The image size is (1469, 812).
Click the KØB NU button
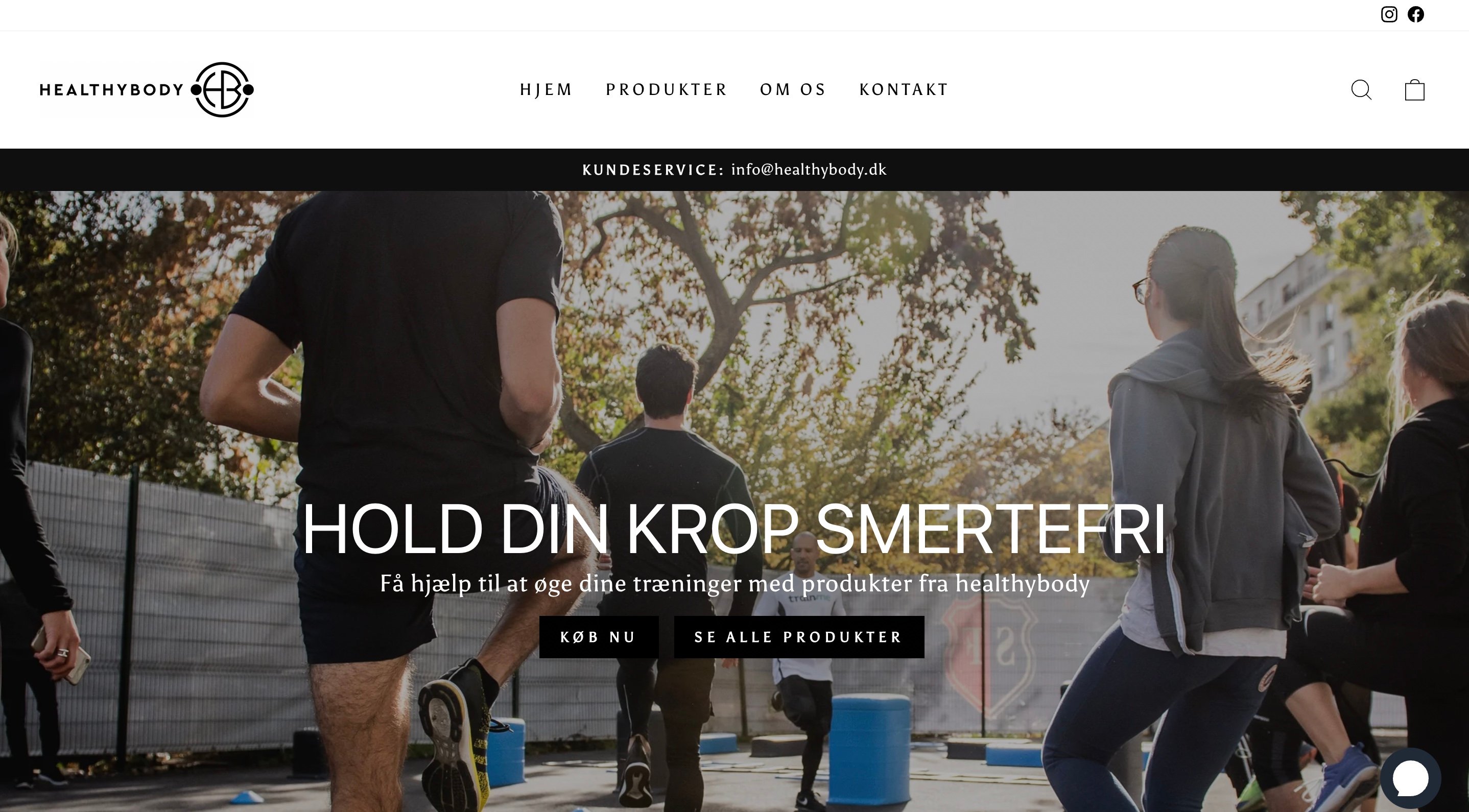(x=599, y=637)
